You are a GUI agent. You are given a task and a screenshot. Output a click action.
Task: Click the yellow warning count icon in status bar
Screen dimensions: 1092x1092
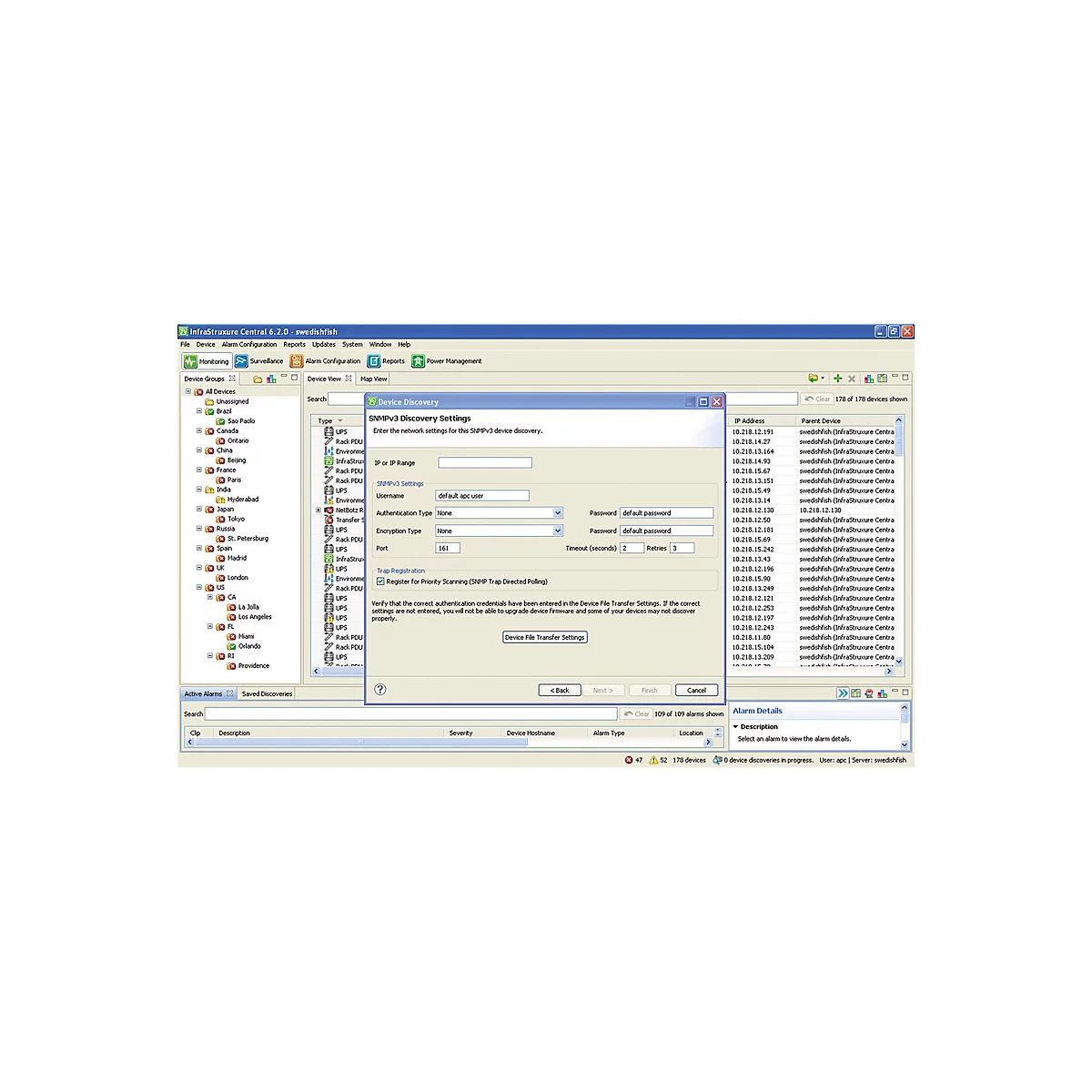pyautogui.click(x=653, y=760)
